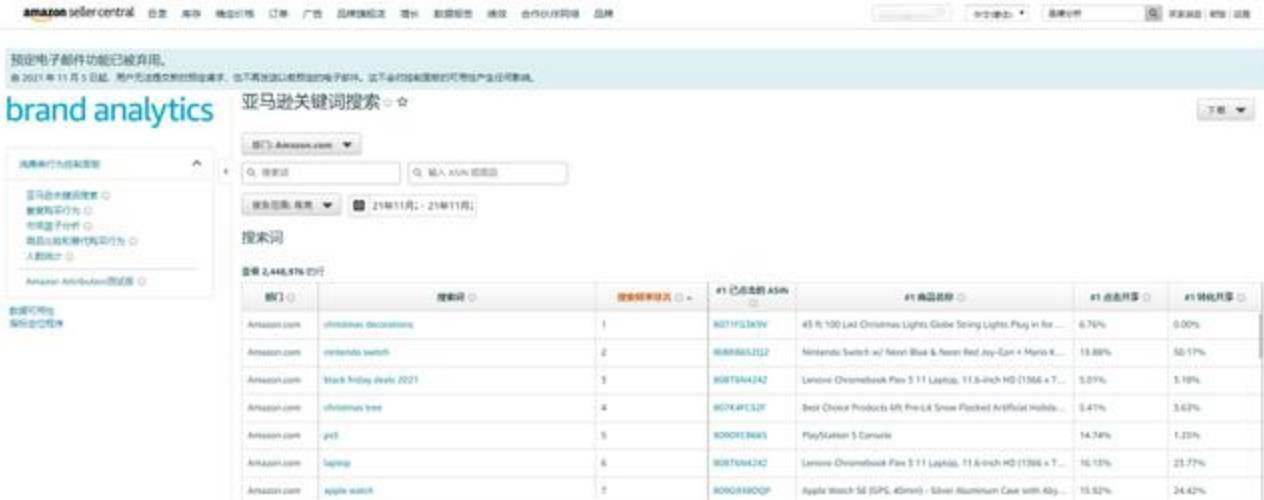This screenshot has height=500, width=1264.
Task: Open the apple watch search term
Action: pos(347,491)
